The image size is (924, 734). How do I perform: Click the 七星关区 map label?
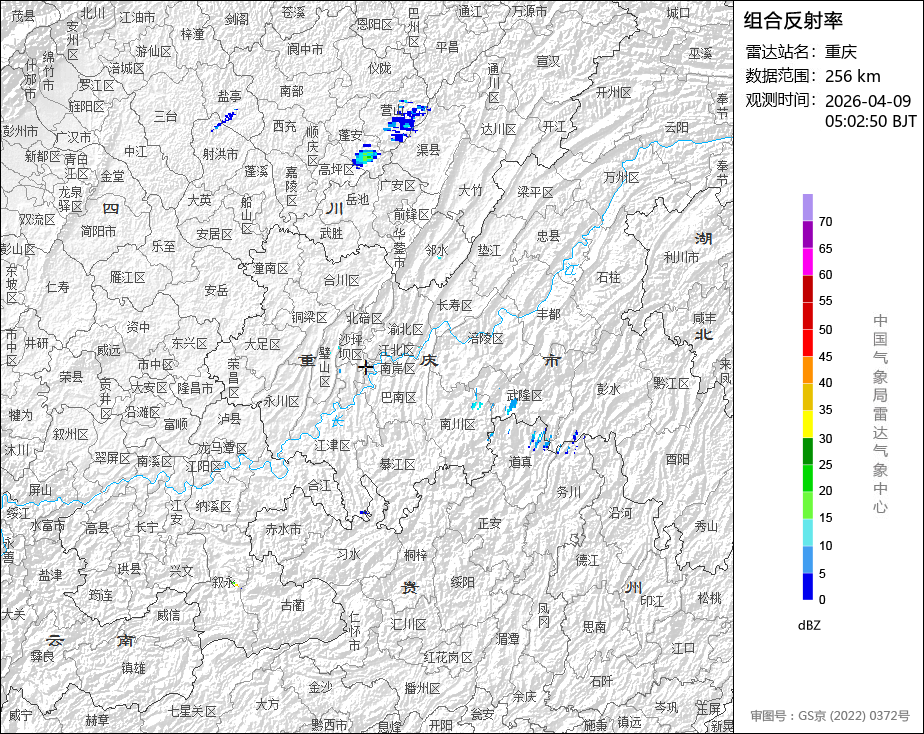coord(193,712)
